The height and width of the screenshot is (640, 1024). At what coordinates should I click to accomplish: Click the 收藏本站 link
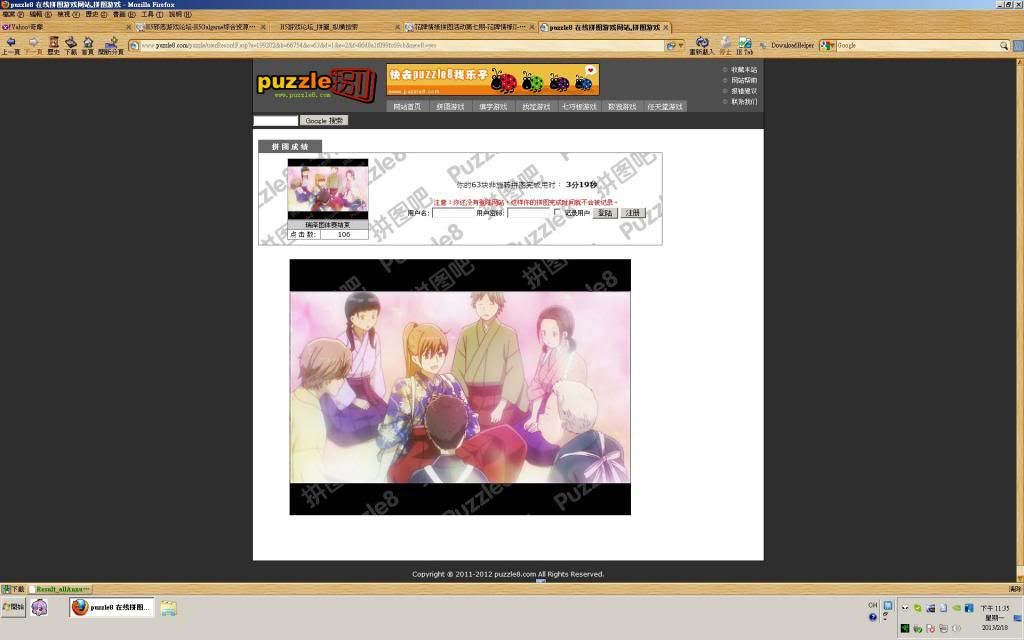click(x=744, y=70)
